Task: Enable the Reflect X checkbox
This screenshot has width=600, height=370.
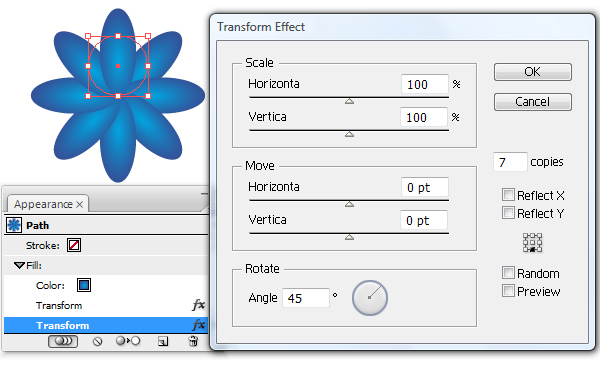Action: pyautogui.click(x=508, y=194)
